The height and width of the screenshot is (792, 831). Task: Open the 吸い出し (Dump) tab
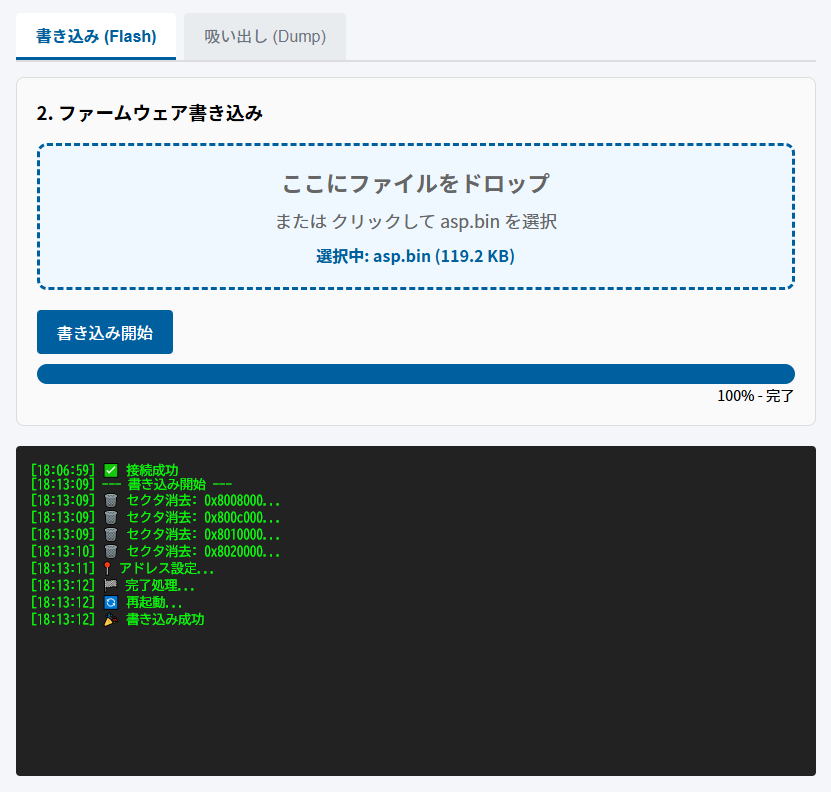(265, 36)
